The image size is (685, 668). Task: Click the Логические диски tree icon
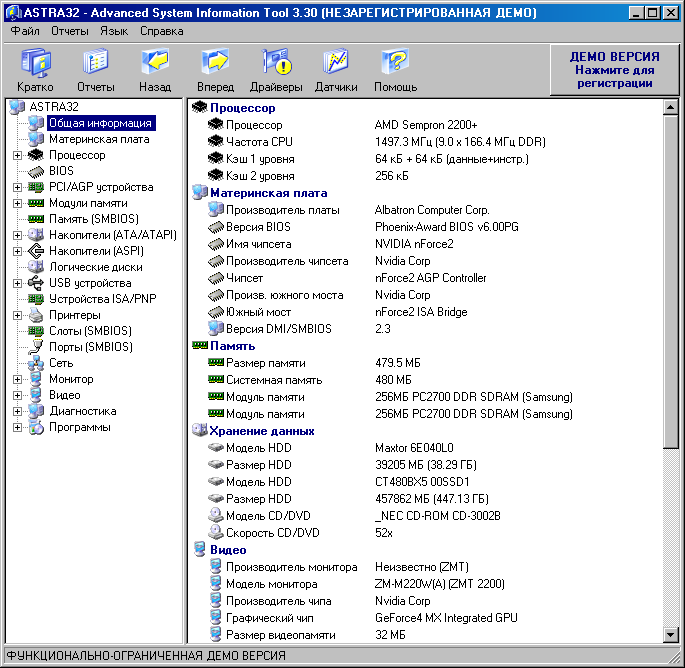click(x=36, y=267)
